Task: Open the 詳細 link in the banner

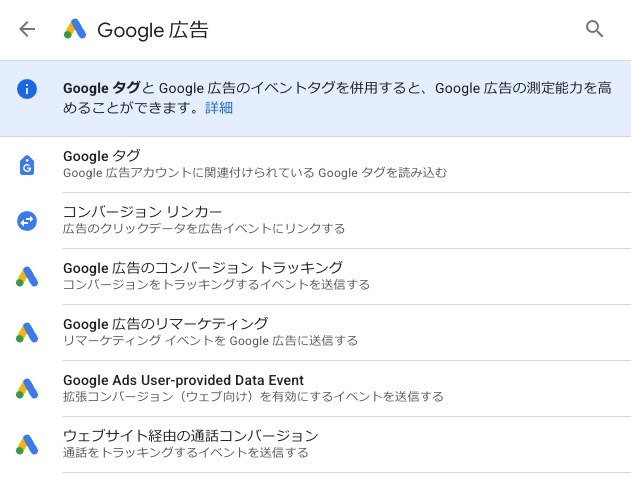Action: [219, 108]
